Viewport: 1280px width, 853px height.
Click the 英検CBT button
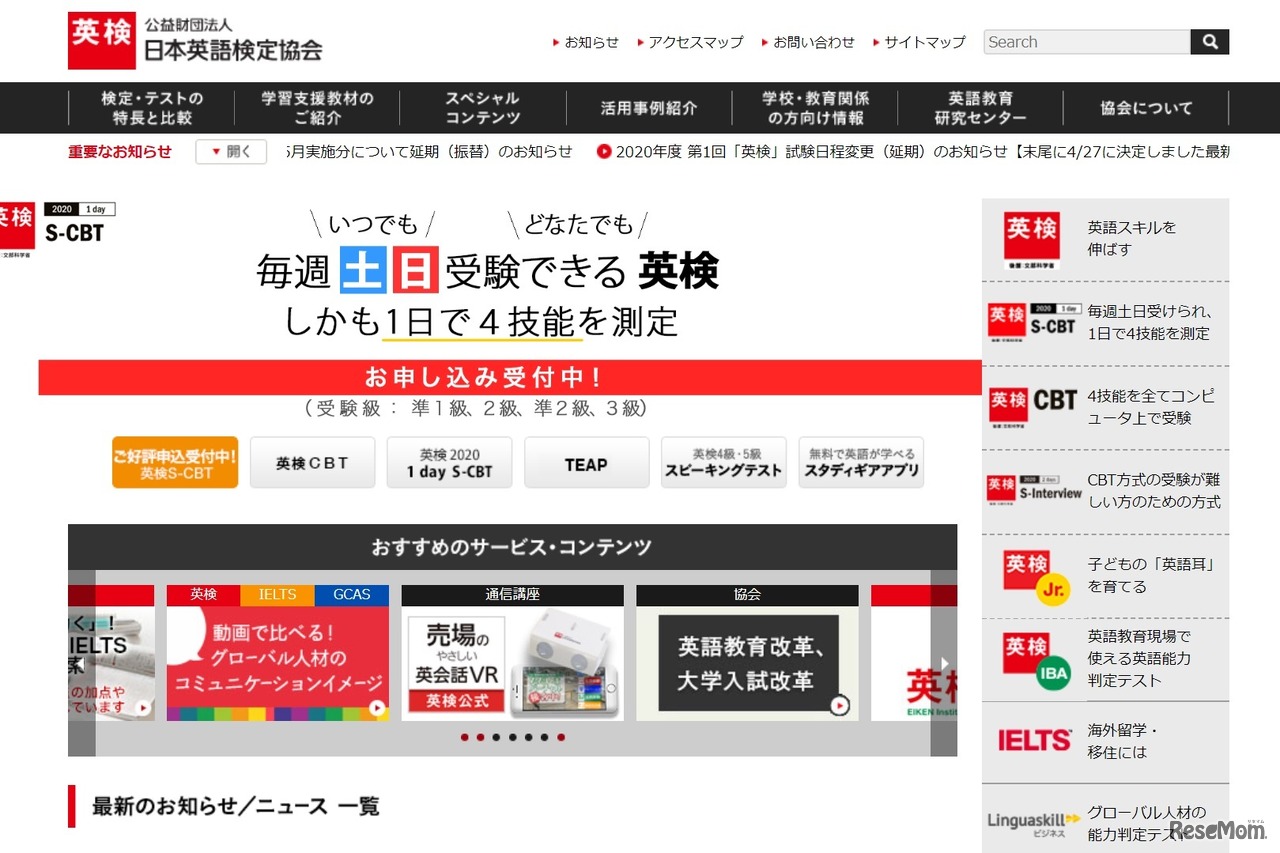coord(312,463)
